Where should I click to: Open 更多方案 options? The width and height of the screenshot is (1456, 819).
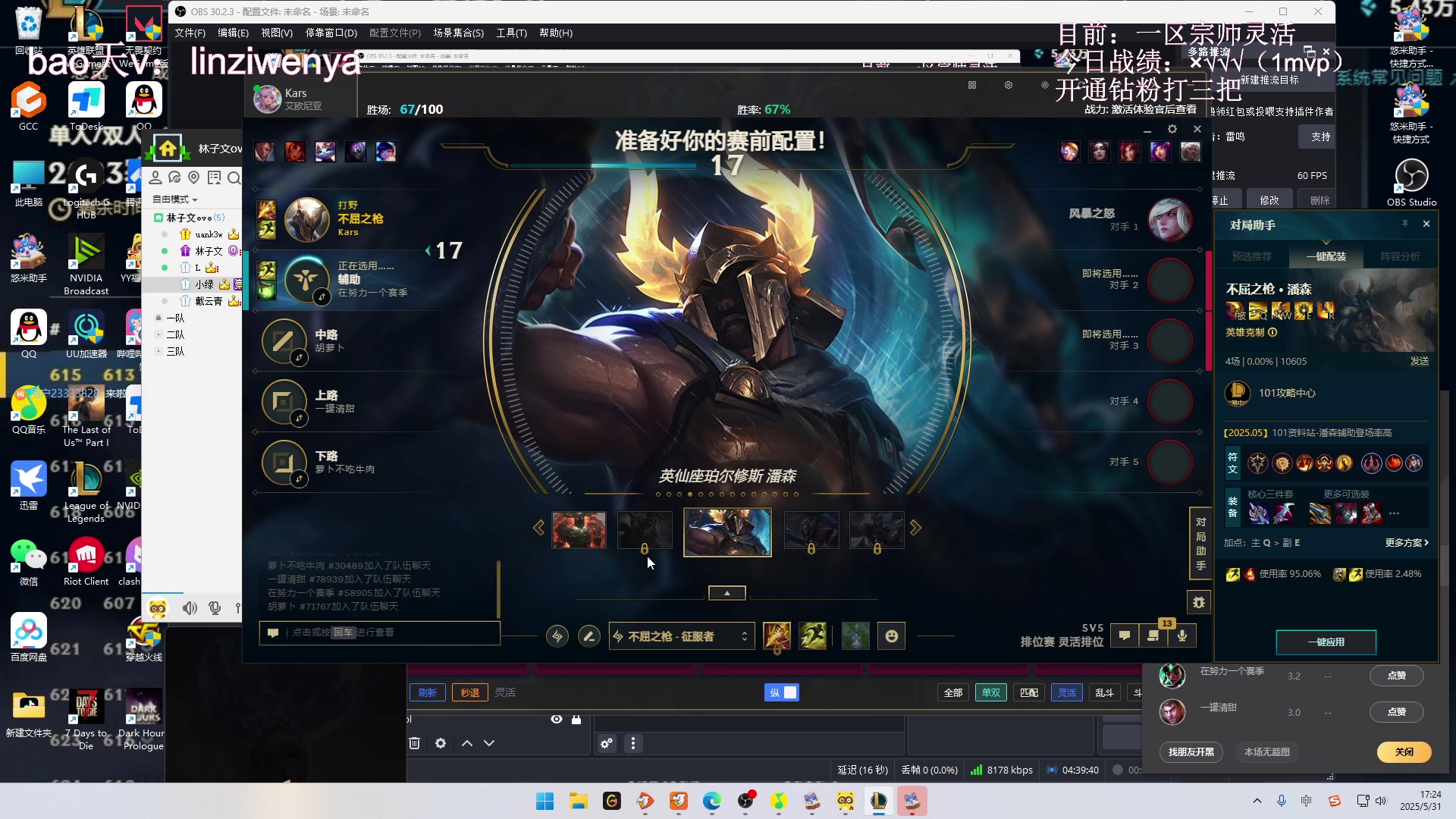1407,543
